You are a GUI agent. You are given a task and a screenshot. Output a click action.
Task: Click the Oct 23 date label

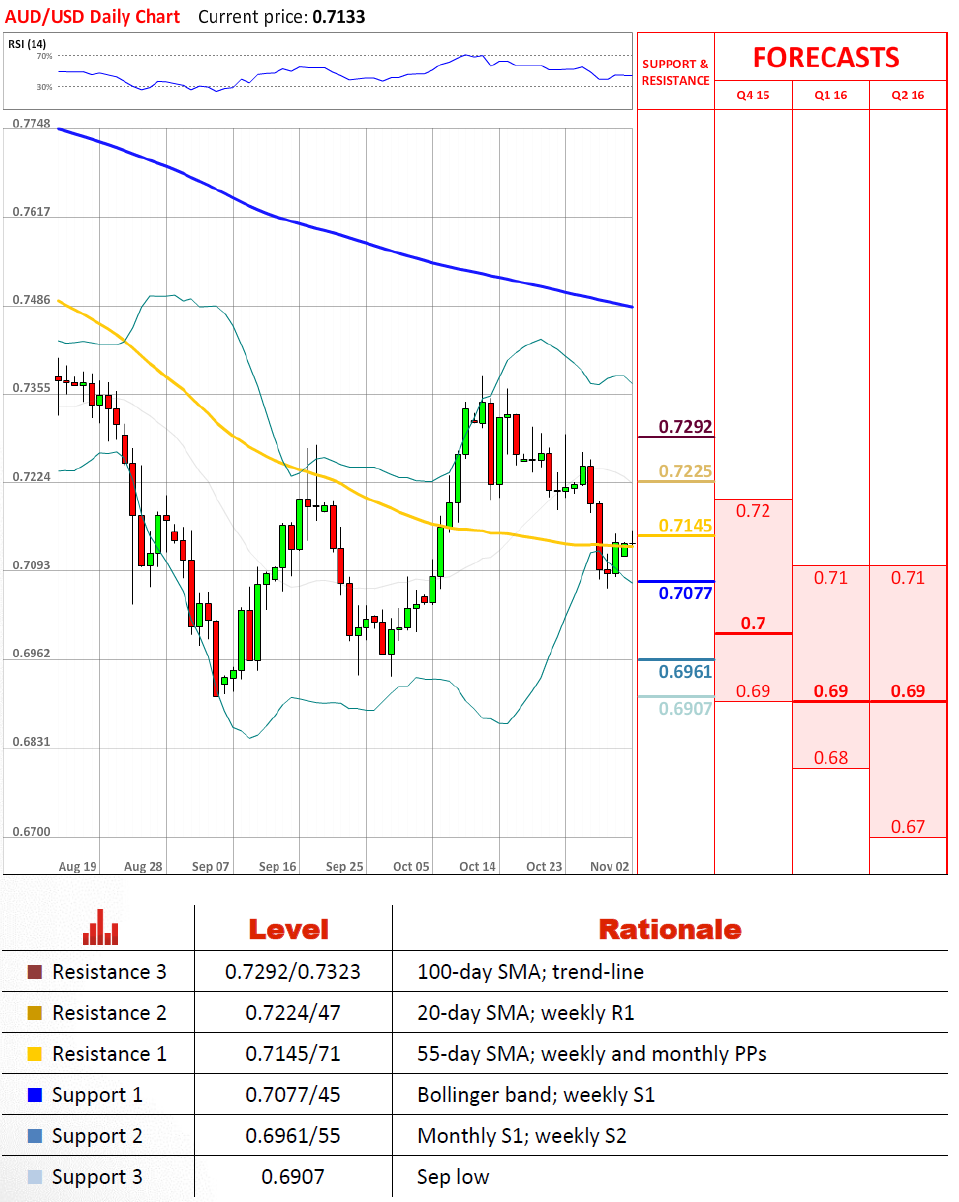[x=544, y=866]
